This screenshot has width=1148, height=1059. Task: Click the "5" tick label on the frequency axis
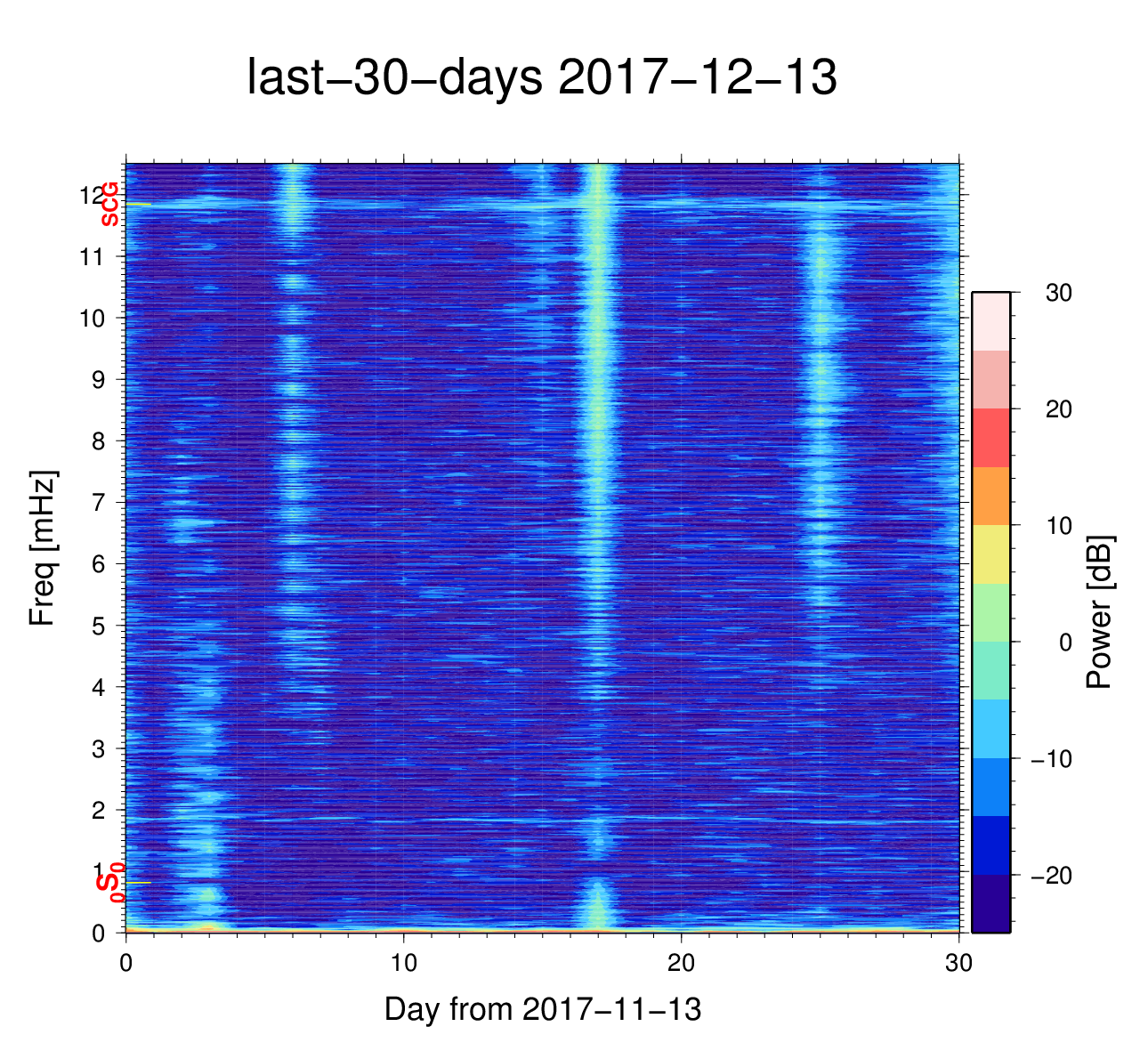(99, 626)
